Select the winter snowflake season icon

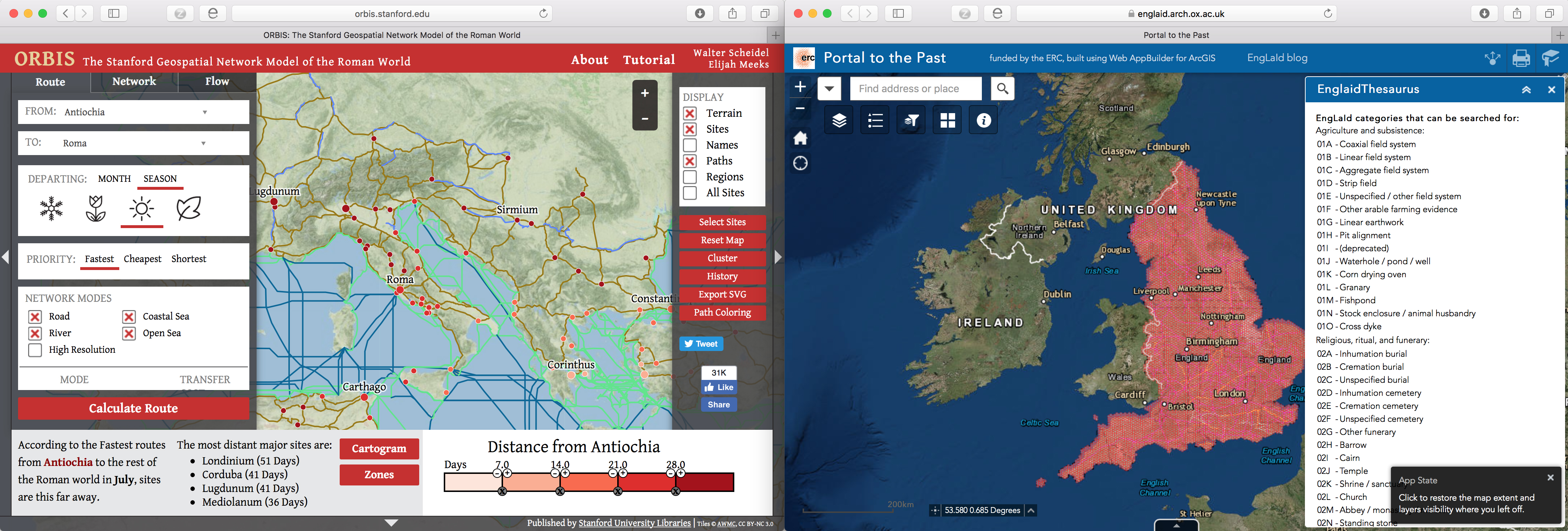pos(51,208)
